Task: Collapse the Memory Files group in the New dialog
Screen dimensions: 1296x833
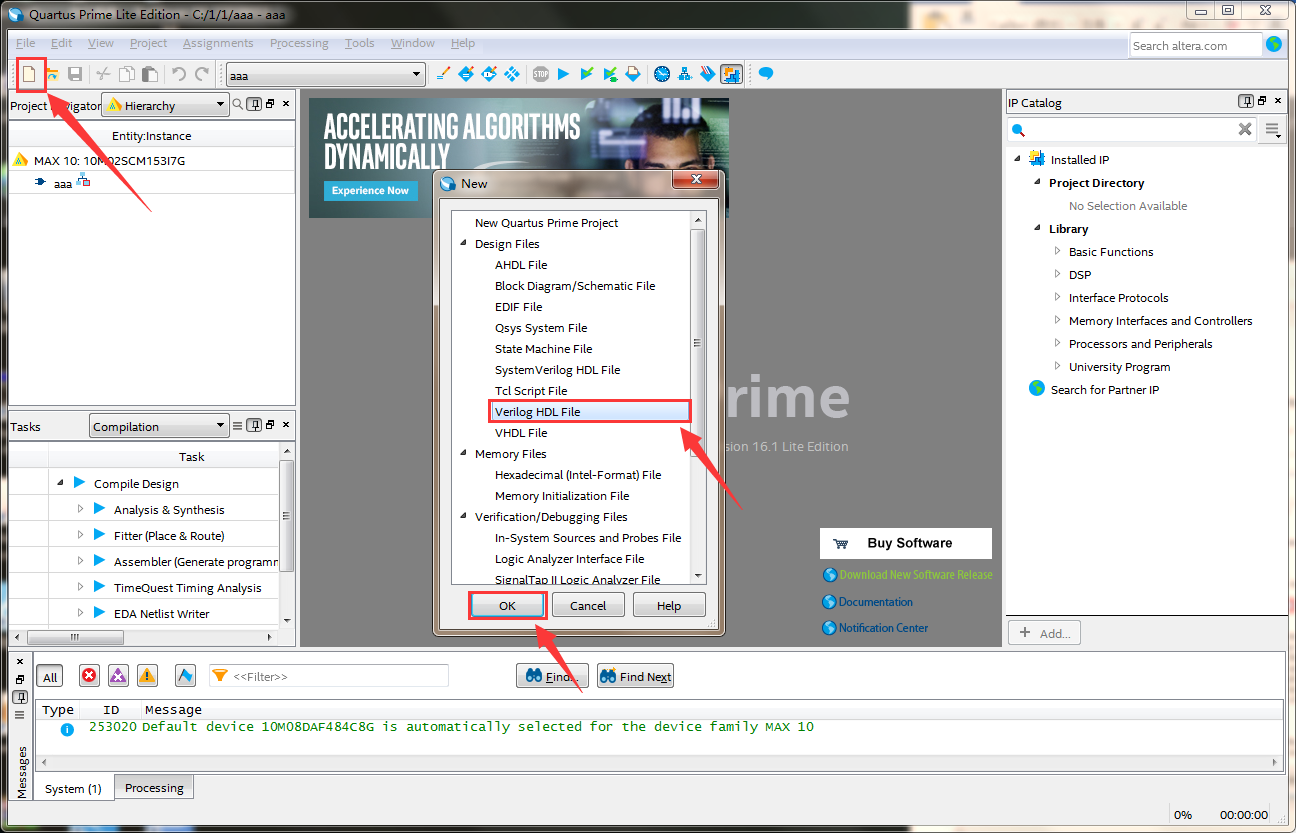Action: pos(463,454)
